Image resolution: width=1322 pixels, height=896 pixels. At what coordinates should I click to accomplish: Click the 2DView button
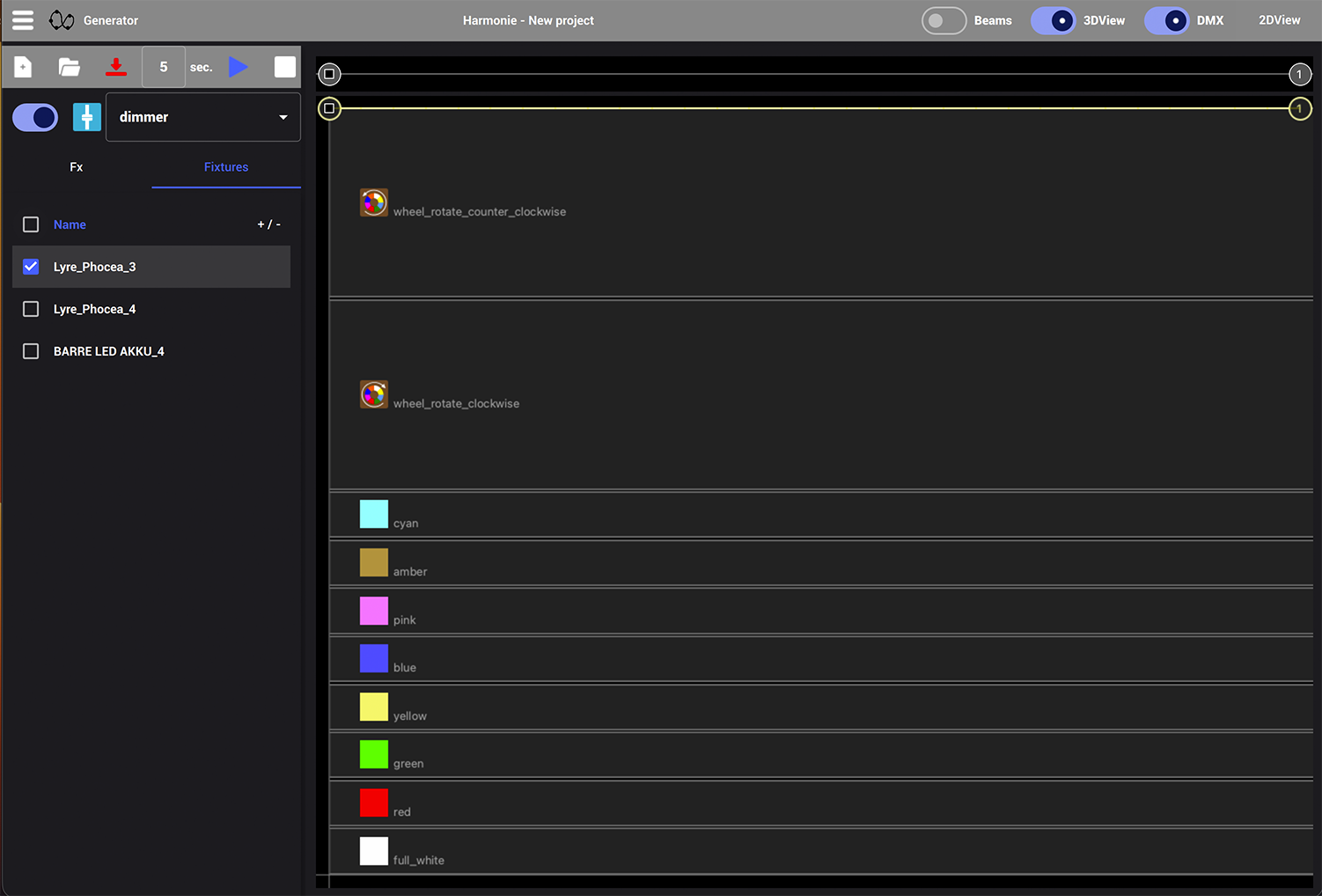1279,20
